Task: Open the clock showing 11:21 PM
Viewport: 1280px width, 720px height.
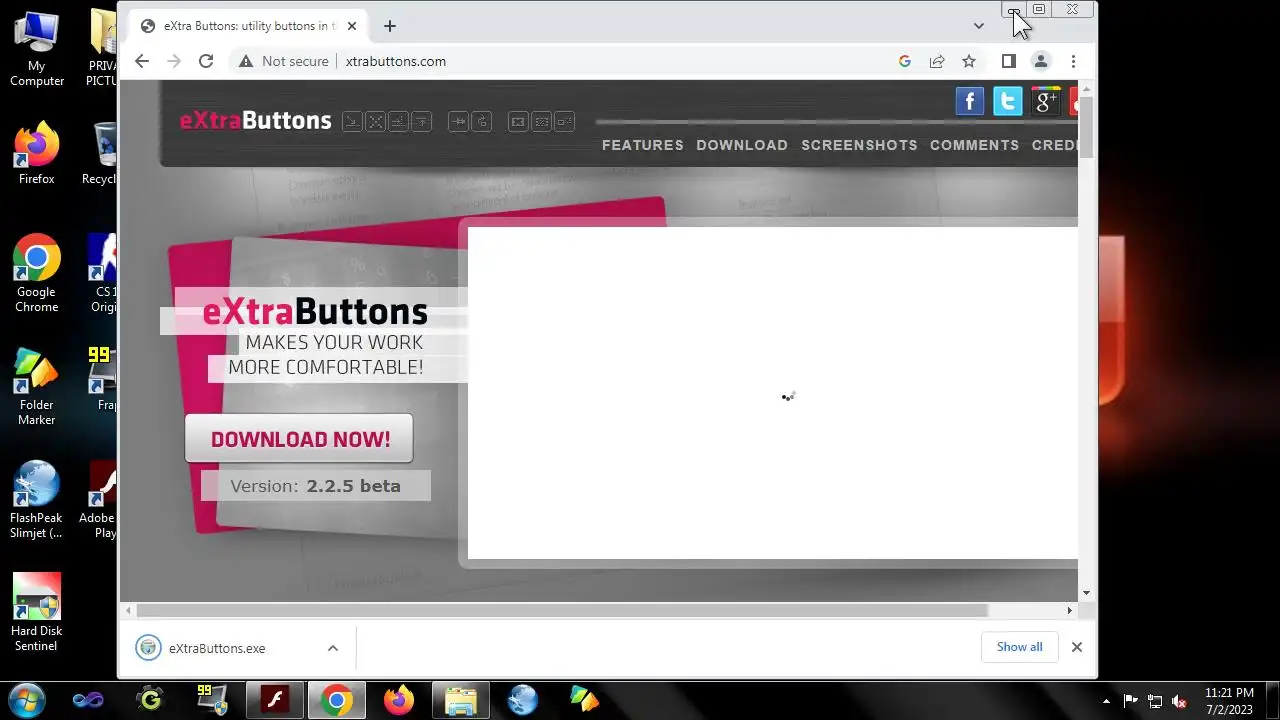Action: pos(1229,701)
